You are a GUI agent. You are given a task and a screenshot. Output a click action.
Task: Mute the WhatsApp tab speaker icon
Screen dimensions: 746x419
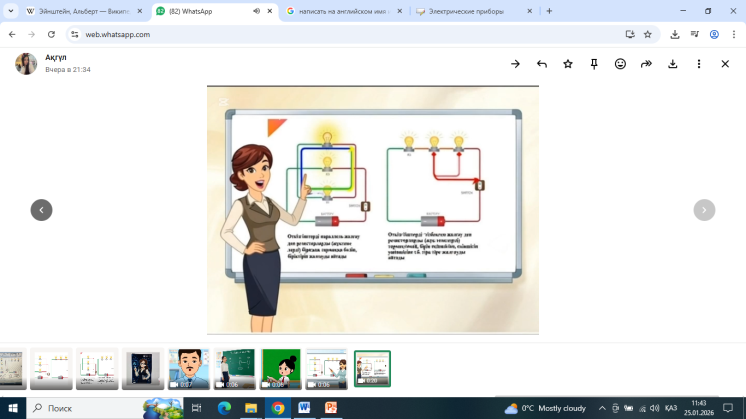pos(256,11)
